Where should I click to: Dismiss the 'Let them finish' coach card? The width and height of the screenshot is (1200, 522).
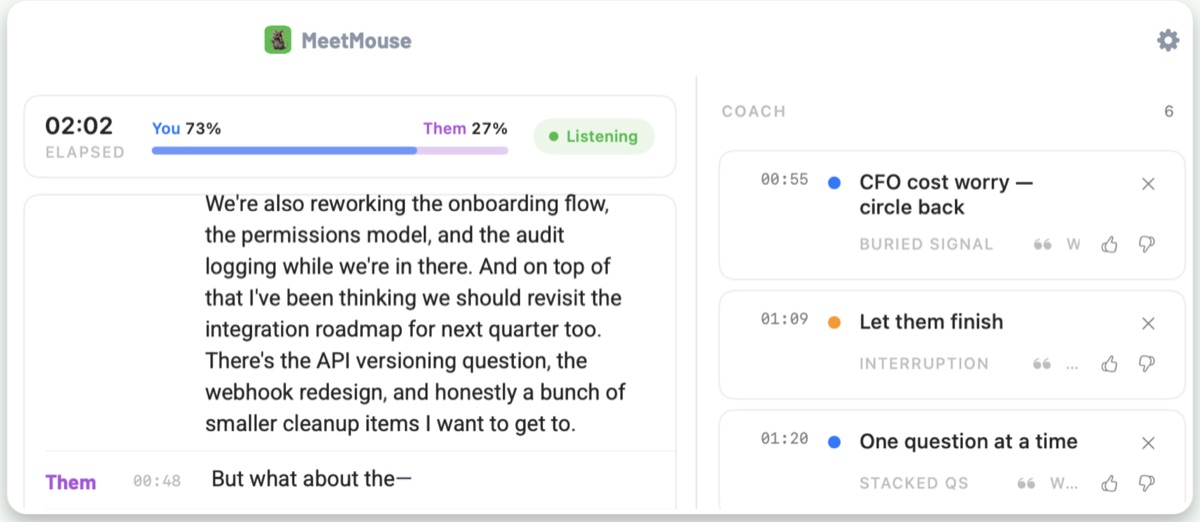click(1148, 323)
